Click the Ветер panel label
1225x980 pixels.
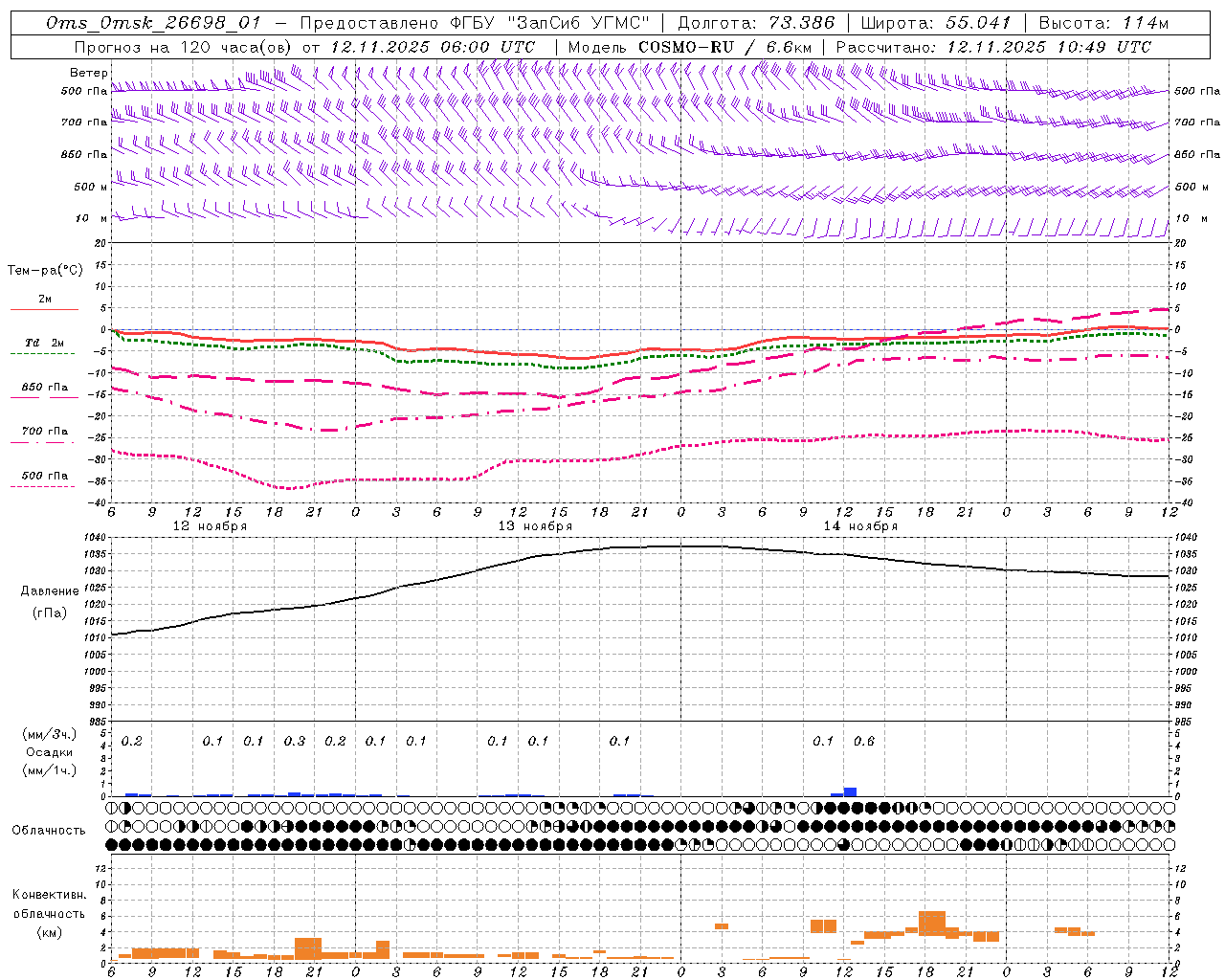(x=88, y=73)
